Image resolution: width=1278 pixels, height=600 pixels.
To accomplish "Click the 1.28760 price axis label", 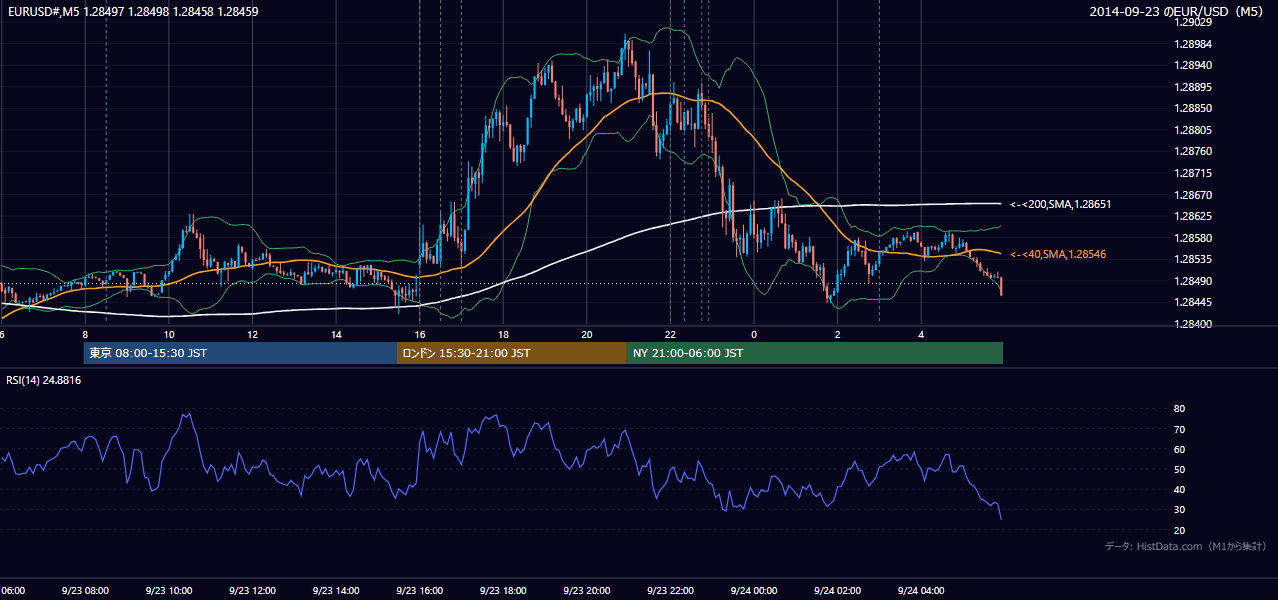I will (1194, 151).
